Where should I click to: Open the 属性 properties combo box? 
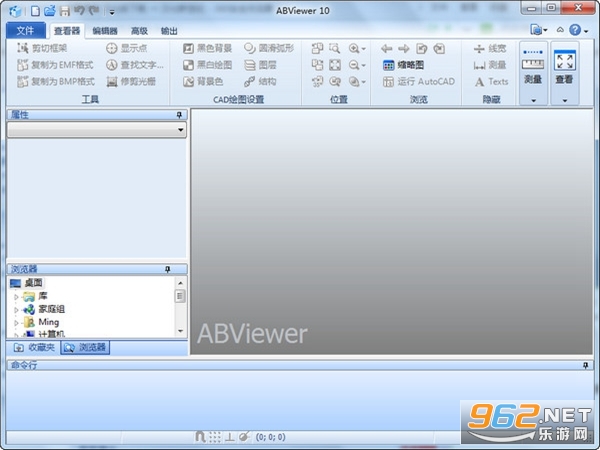[x=97, y=130]
